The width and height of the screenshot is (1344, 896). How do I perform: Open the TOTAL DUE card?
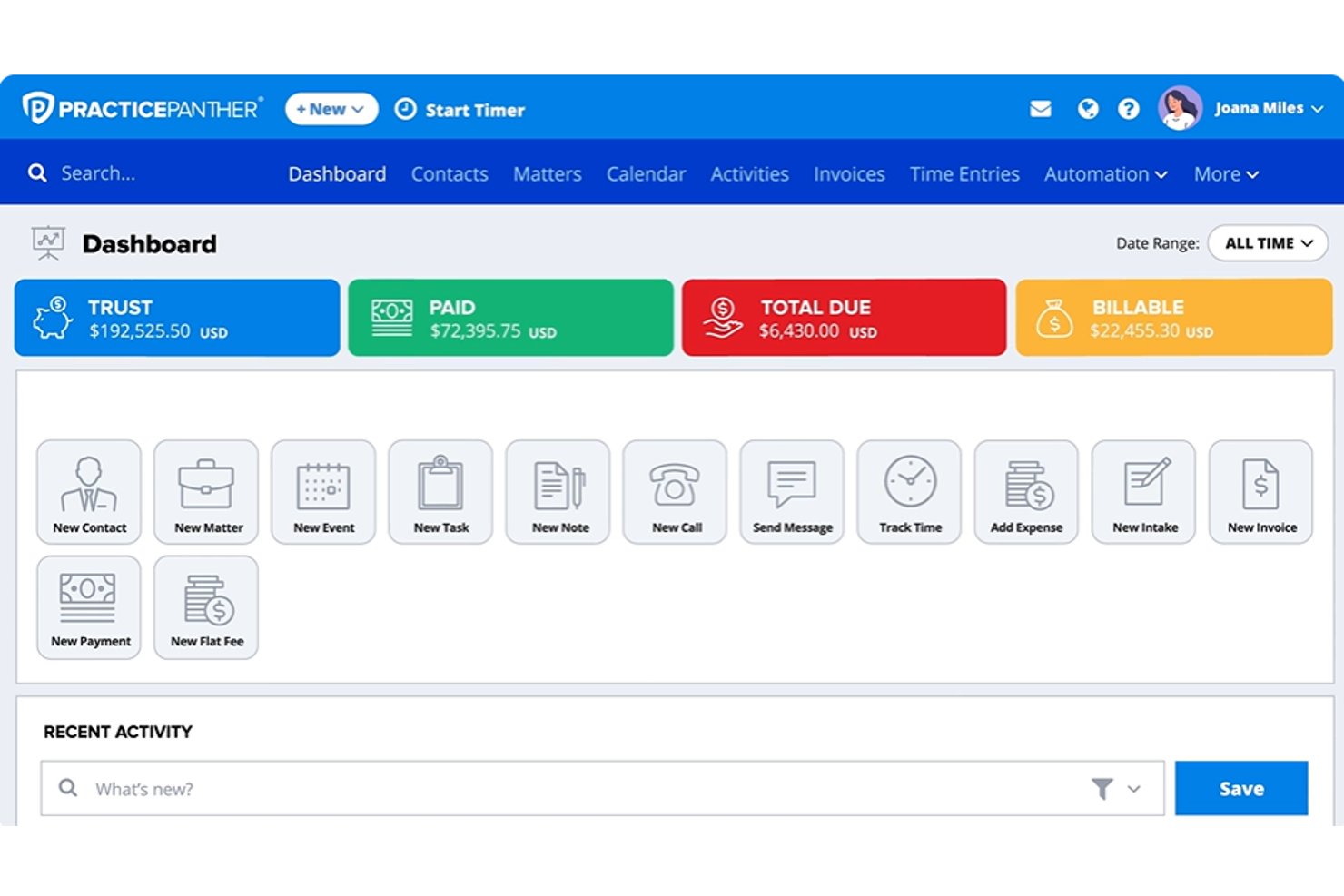(x=844, y=318)
